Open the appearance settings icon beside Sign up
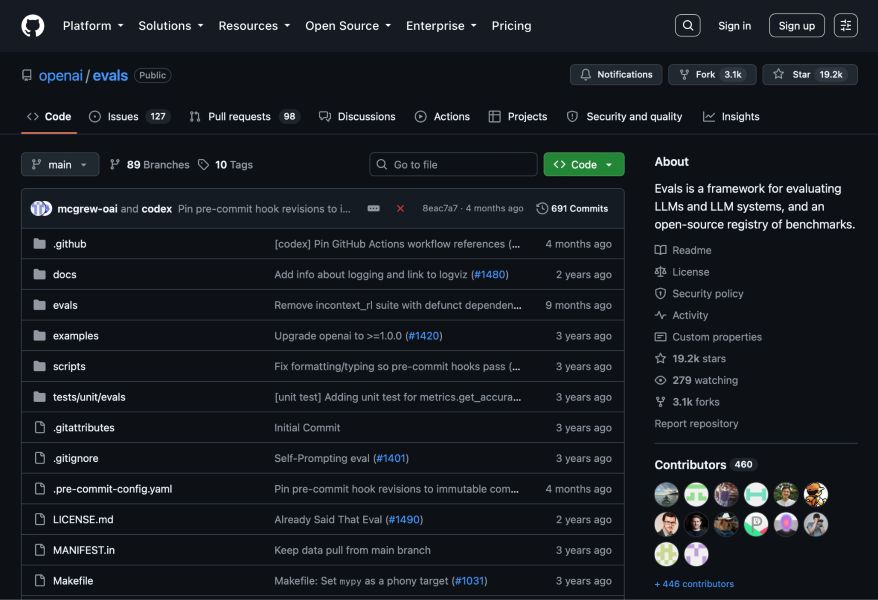 tap(846, 26)
